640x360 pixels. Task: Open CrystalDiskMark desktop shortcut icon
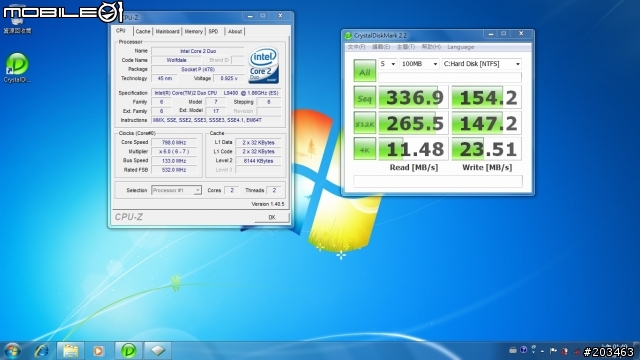(x=17, y=67)
